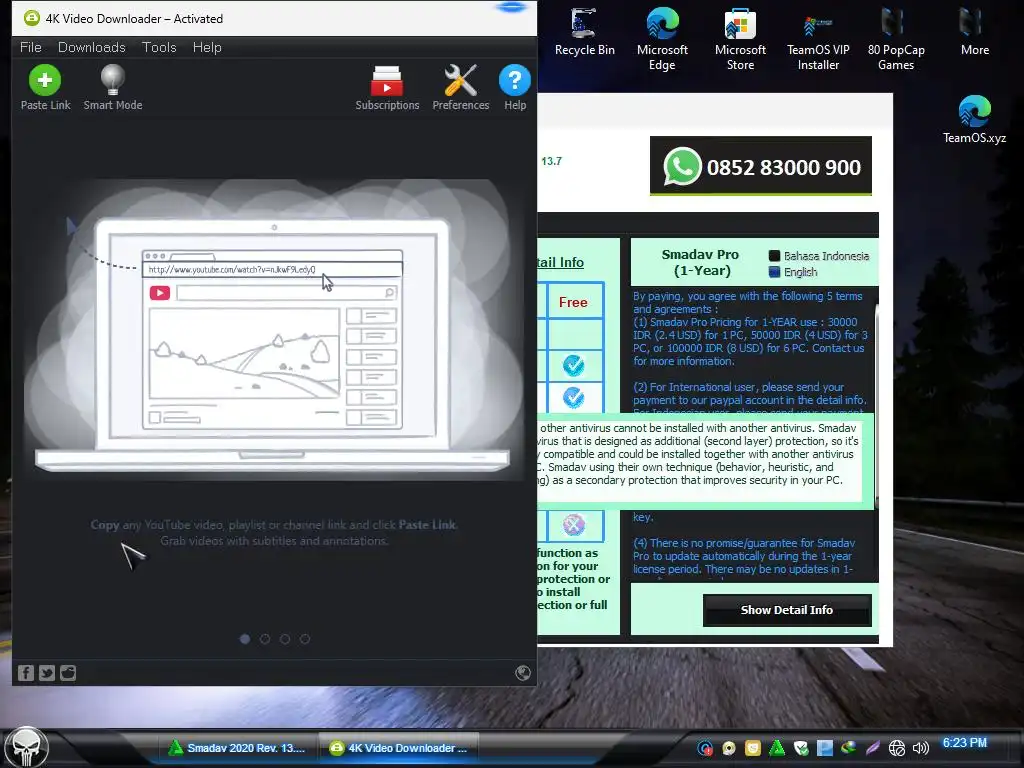
Task: Click the Detail Info link in Smadav
Action: coord(560,262)
